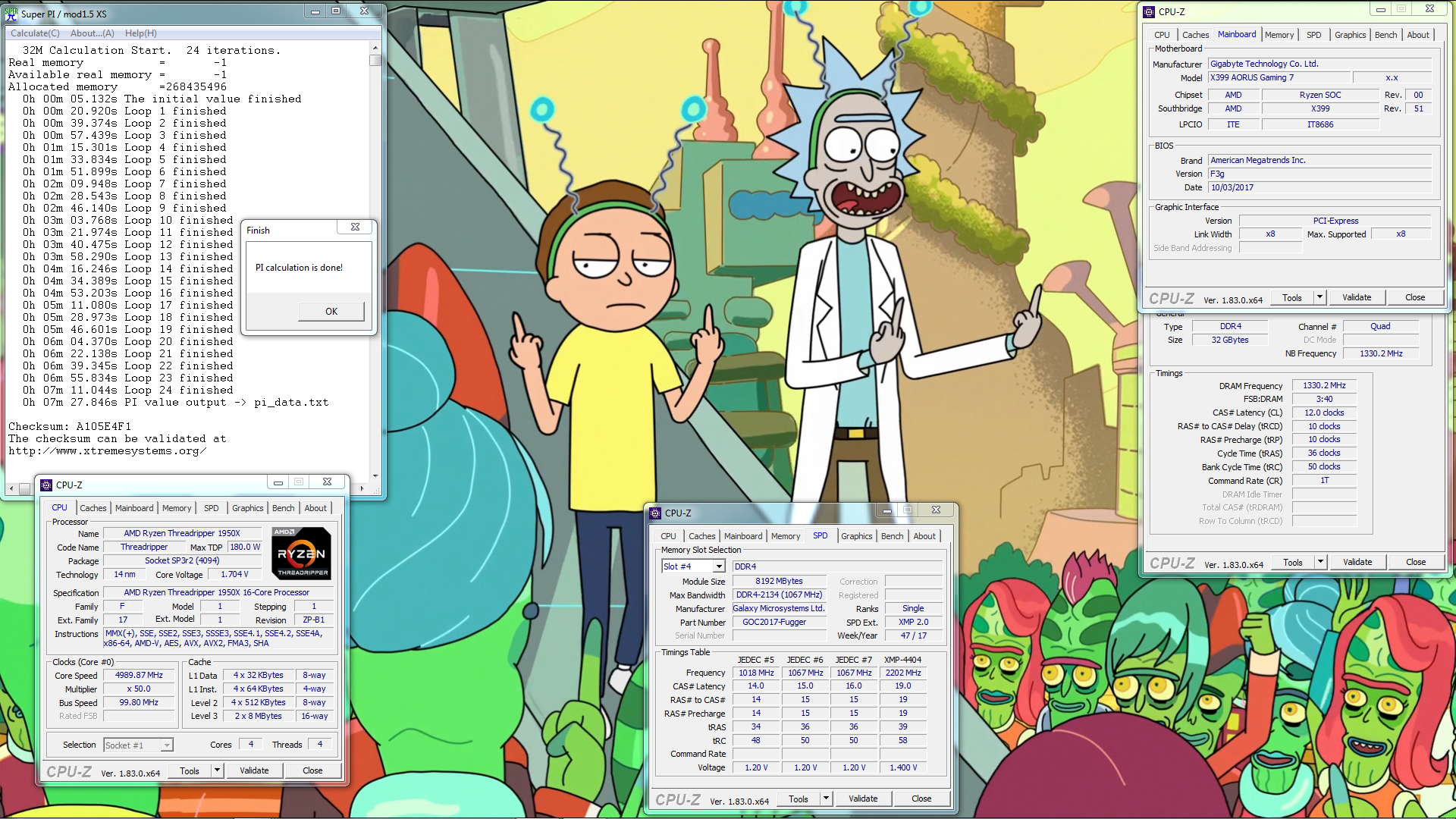Switch to About tab in the Mainboard CPU-Z window

click(x=1418, y=35)
